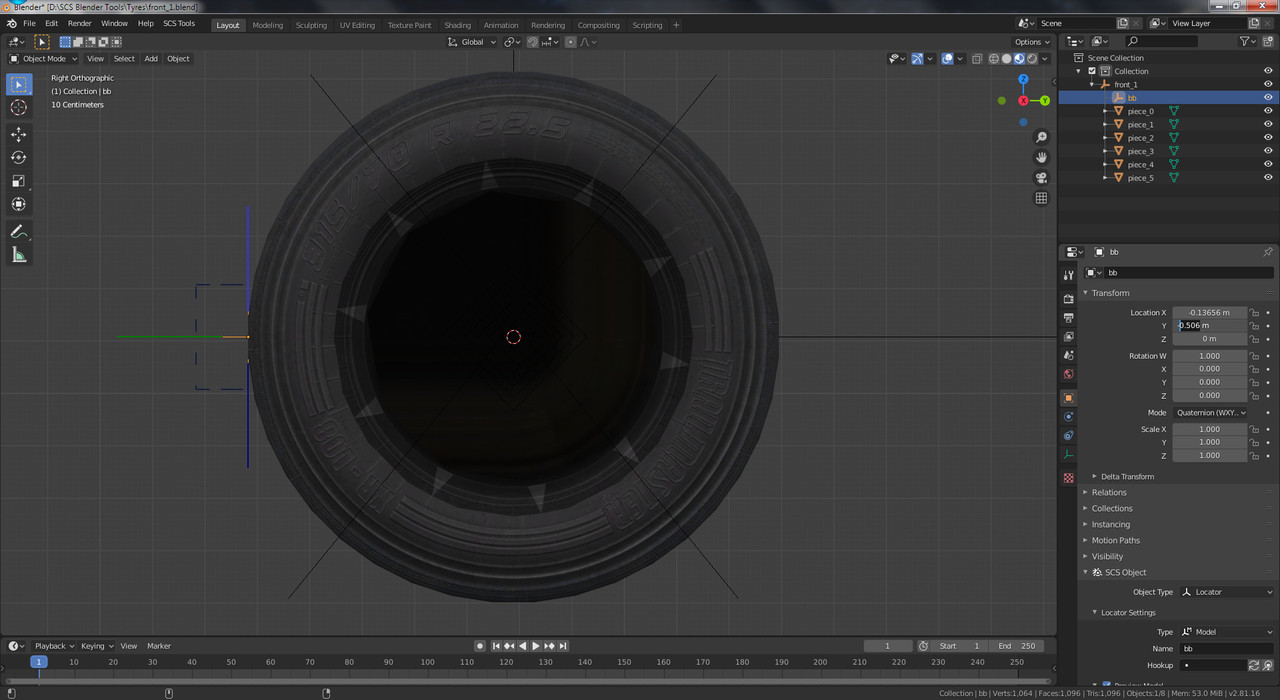Select the Rotate tool in toolbar
This screenshot has width=1280, height=700.
[18, 157]
